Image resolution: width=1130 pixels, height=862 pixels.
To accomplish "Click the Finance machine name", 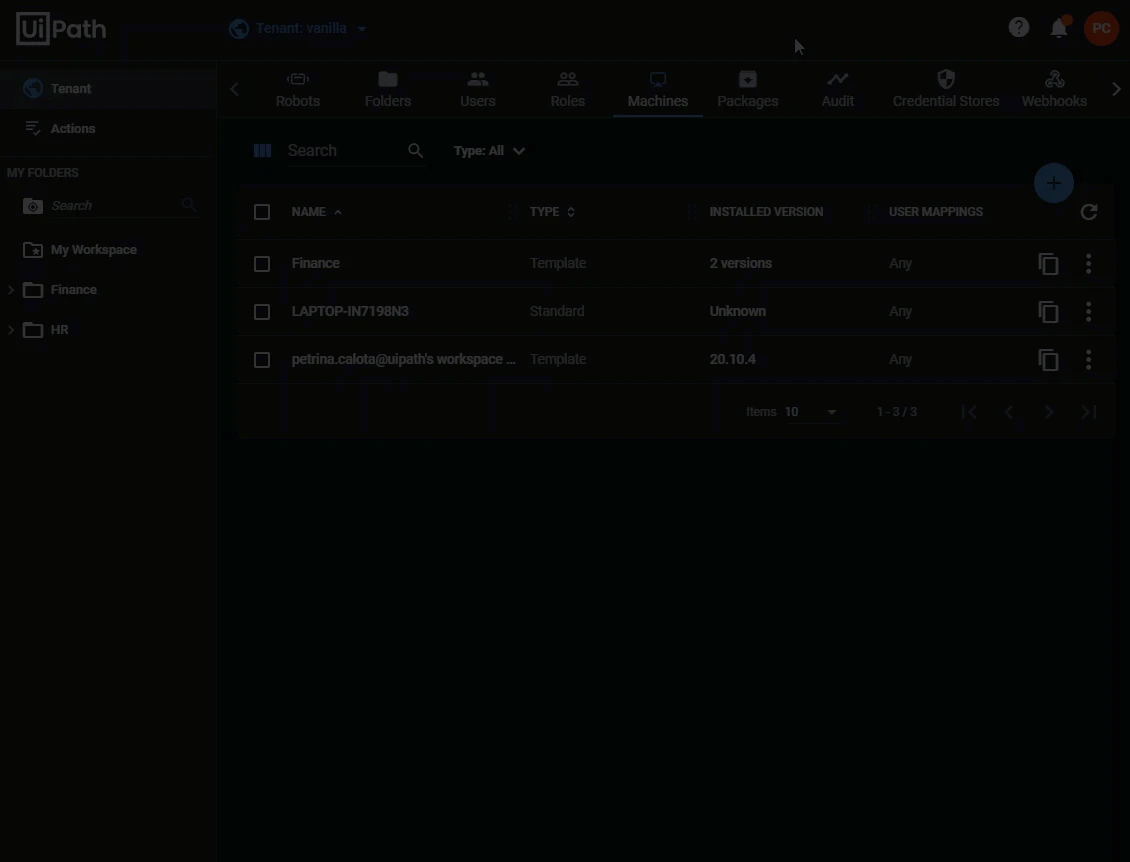I will point(316,263).
